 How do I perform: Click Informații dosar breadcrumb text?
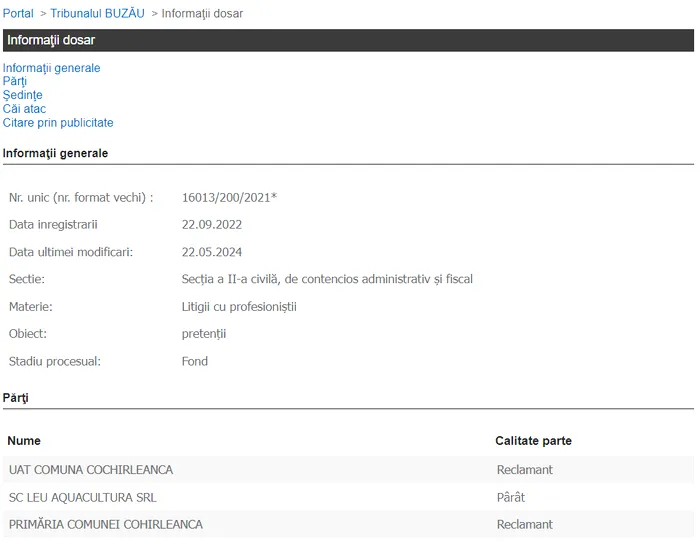click(202, 13)
